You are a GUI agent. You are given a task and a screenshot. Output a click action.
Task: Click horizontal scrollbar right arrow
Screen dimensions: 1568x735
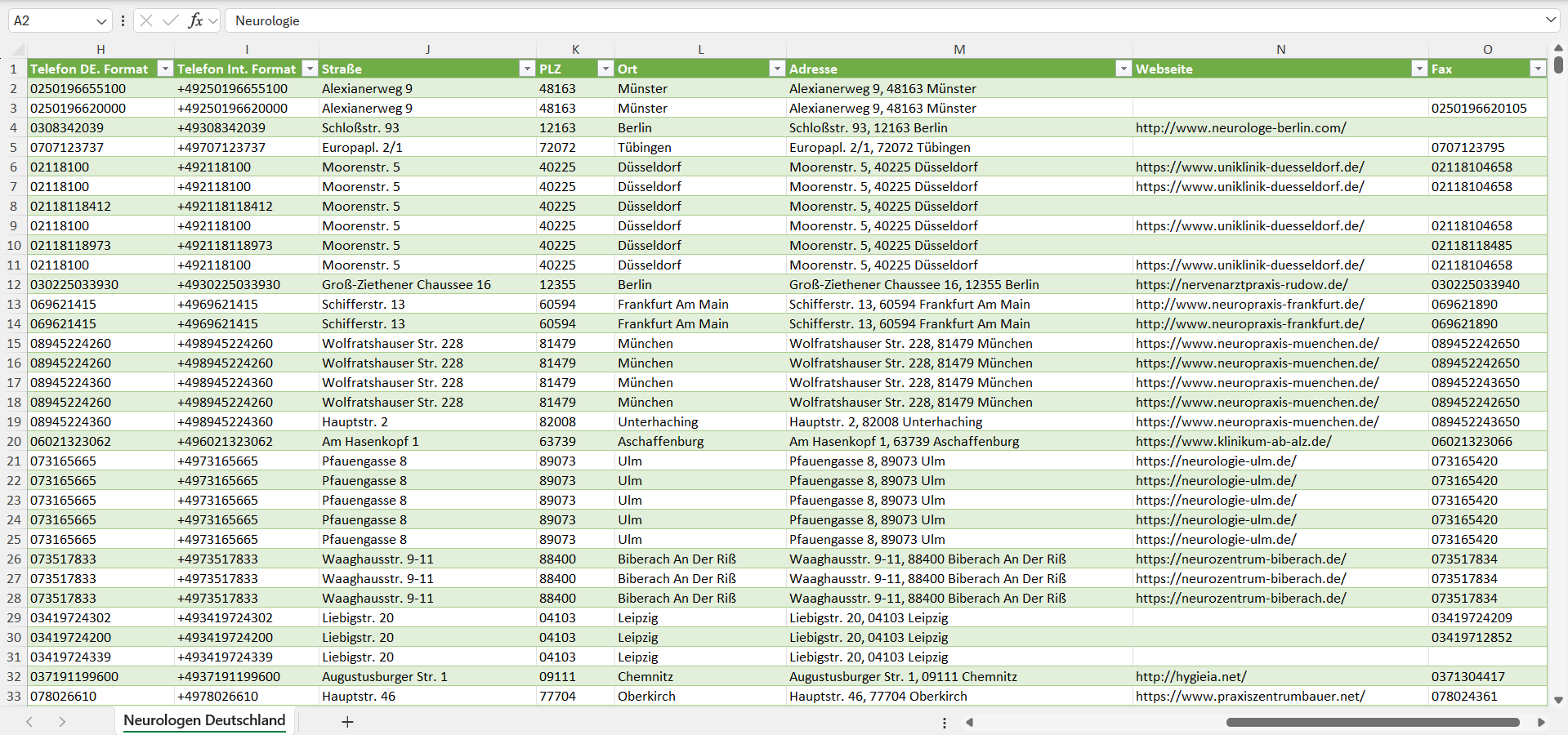[1541, 722]
